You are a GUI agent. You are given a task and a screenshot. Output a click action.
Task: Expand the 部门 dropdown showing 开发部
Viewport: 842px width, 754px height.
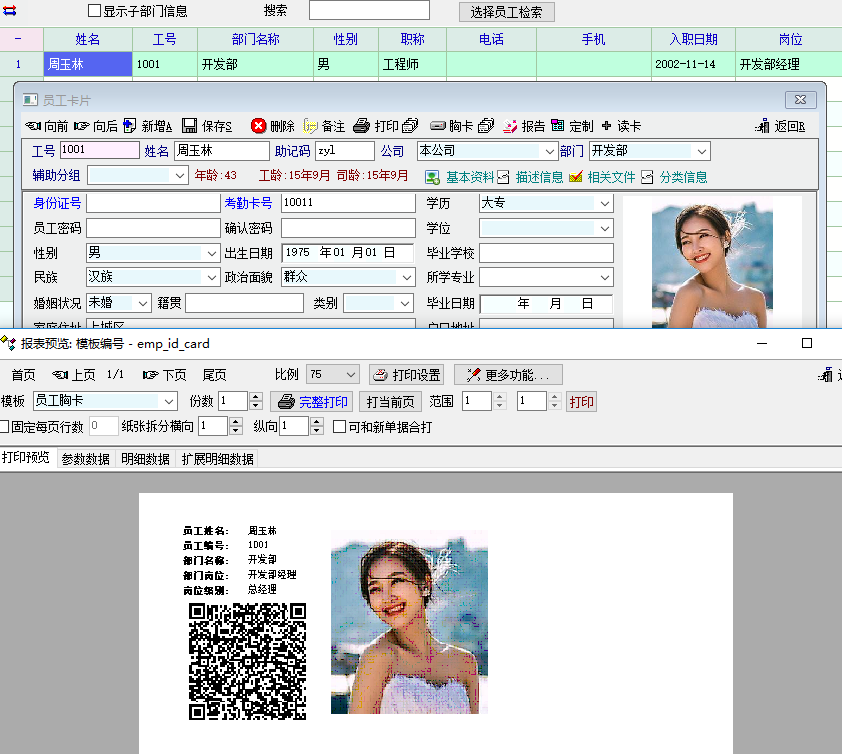tap(701, 151)
